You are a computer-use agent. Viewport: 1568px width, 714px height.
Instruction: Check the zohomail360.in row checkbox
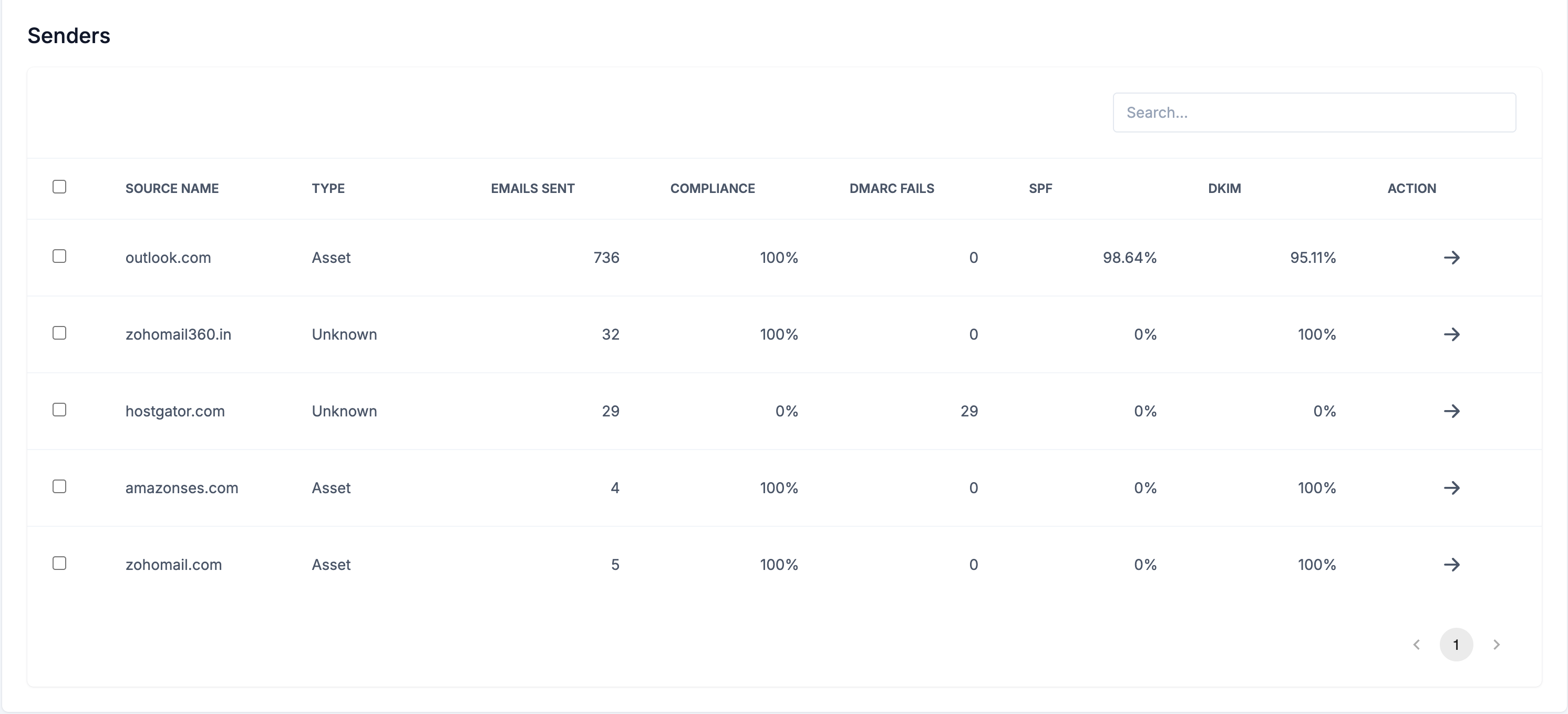click(59, 333)
